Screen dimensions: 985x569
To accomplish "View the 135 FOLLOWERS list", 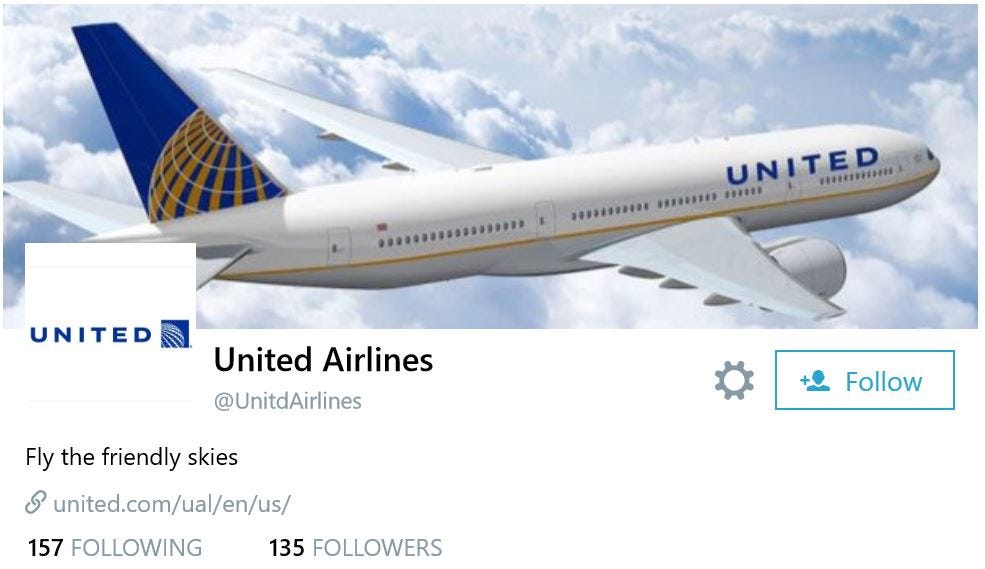I will pyautogui.click(x=356, y=548).
